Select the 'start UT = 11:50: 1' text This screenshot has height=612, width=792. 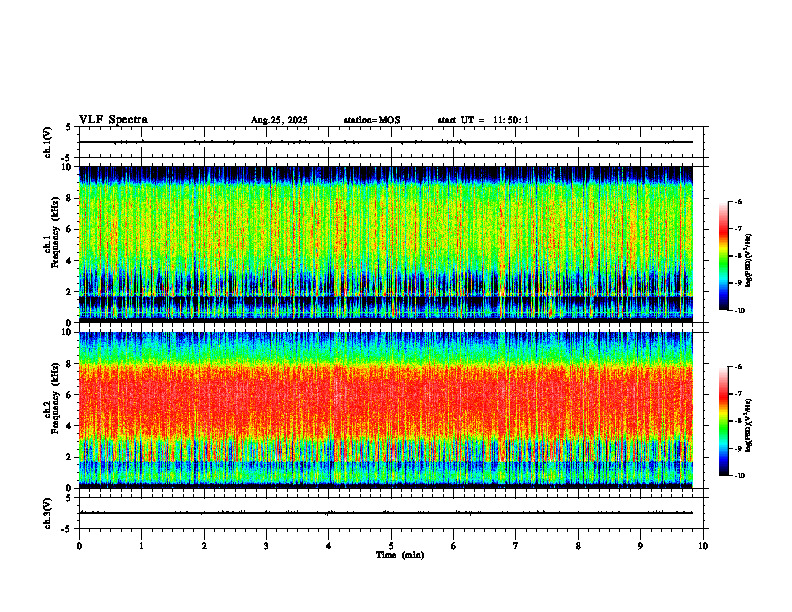coord(483,120)
